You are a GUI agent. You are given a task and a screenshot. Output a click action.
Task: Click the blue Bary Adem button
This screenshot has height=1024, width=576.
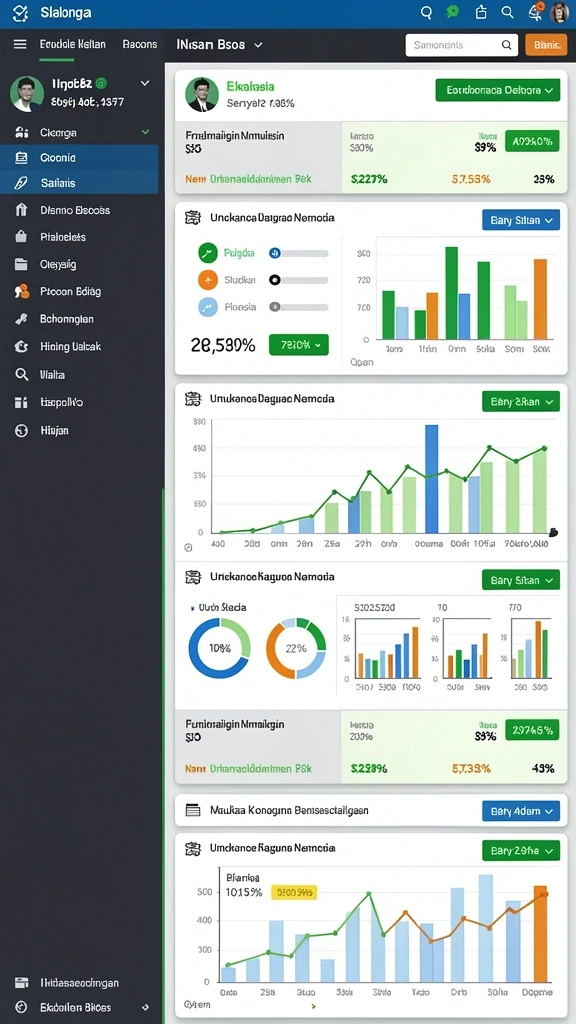520,810
